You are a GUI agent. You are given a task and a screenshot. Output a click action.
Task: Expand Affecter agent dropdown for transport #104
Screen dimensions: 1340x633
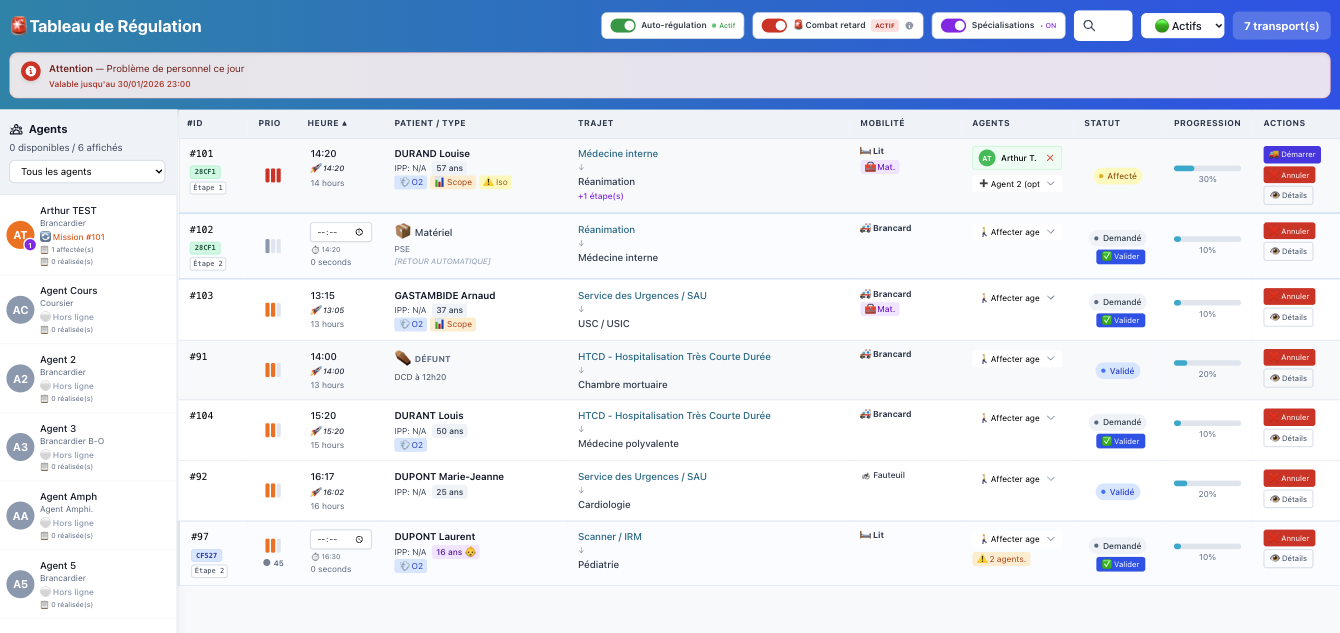pyautogui.click(x=1017, y=419)
